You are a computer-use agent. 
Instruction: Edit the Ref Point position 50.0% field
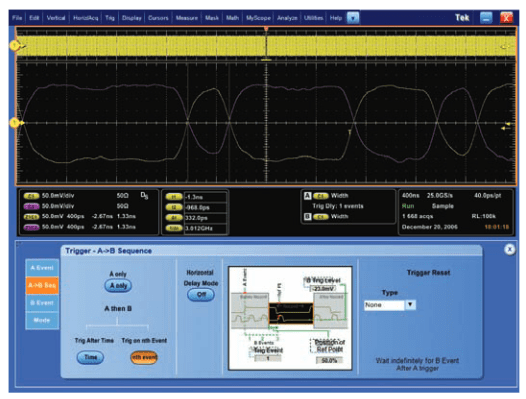[329, 360]
